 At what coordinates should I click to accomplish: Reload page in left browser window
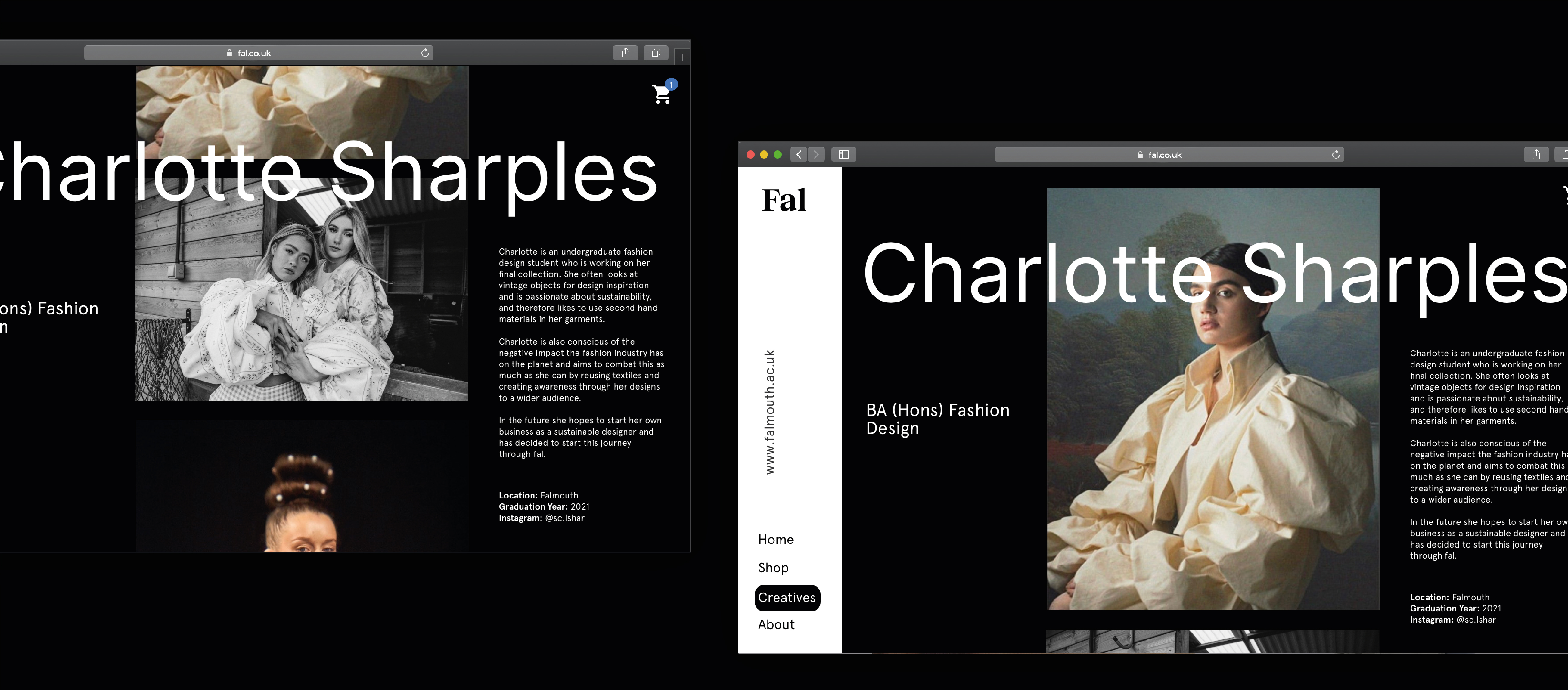coord(425,53)
